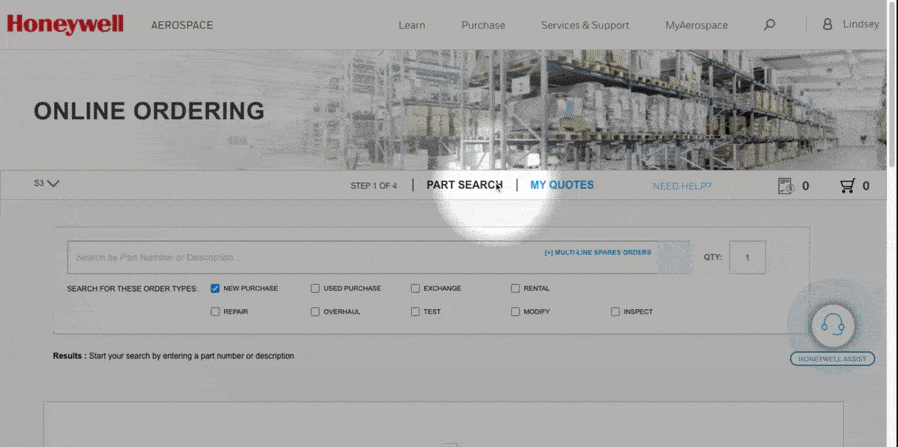
Task: Click the cart count 0
Action: tap(866, 185)
